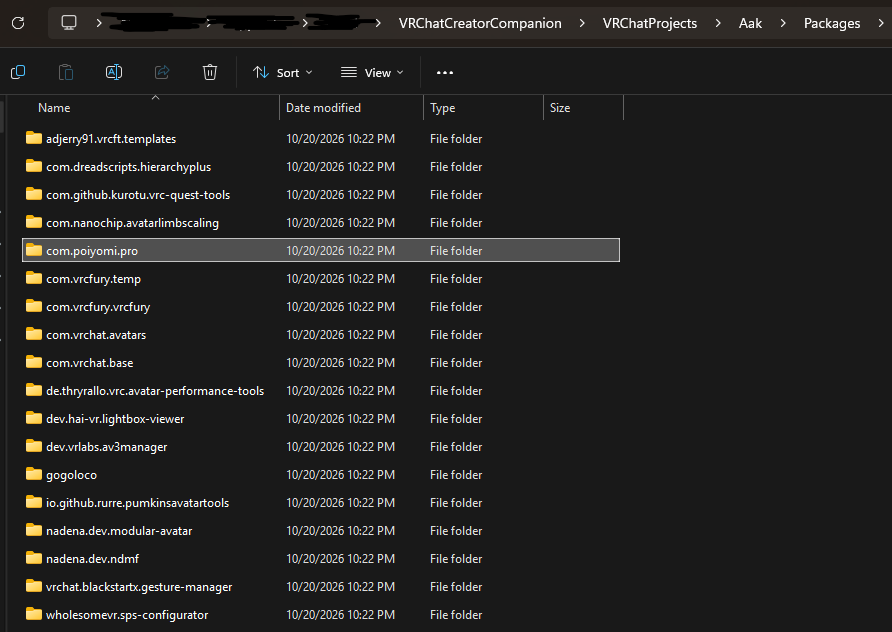The width and height of the screenshot is (892, 632).
Task: Select the dev.vrlabs.av3manager folder icon
Action: [34, 446]
